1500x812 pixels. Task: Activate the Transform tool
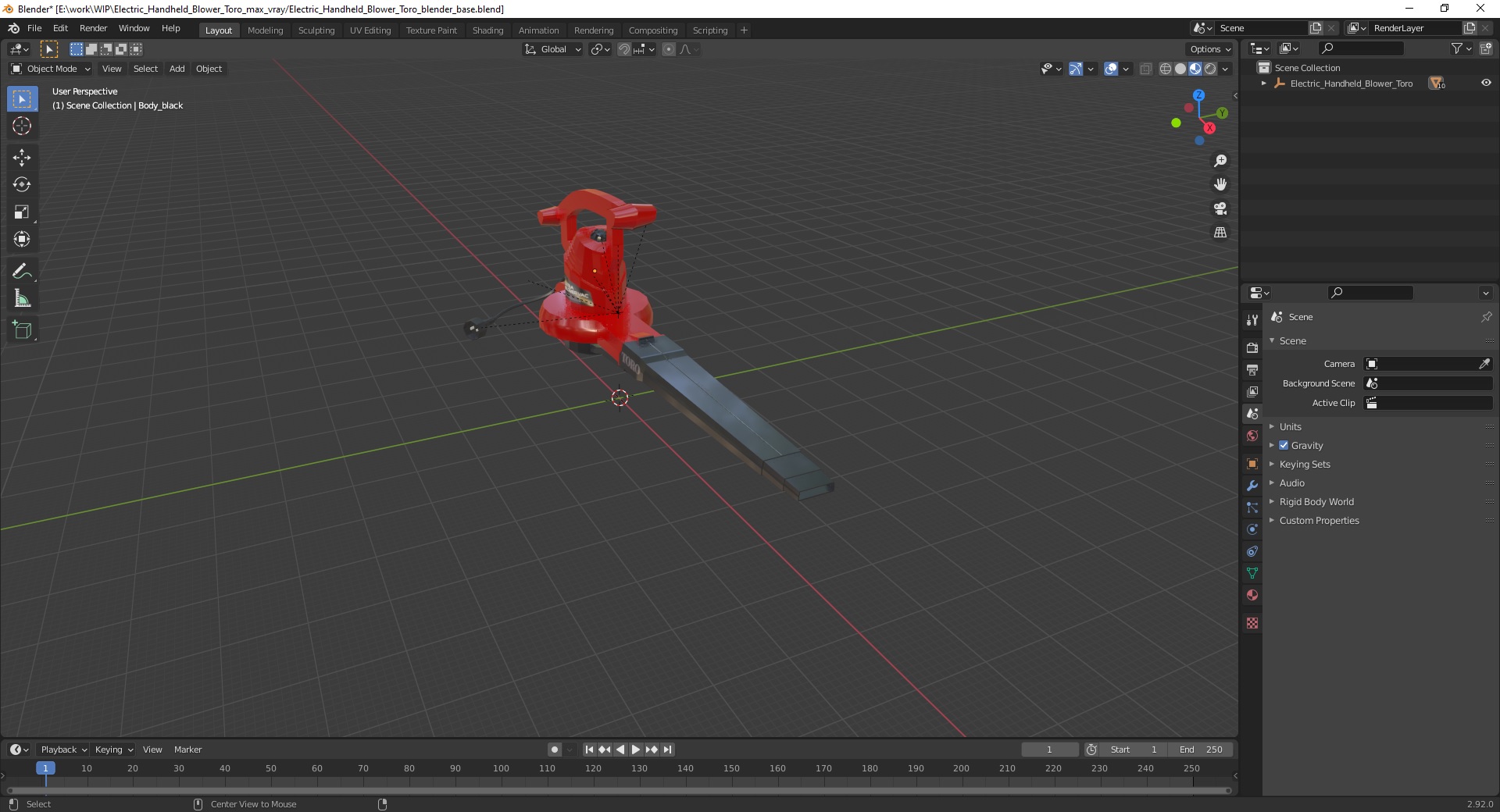(22, 240)
